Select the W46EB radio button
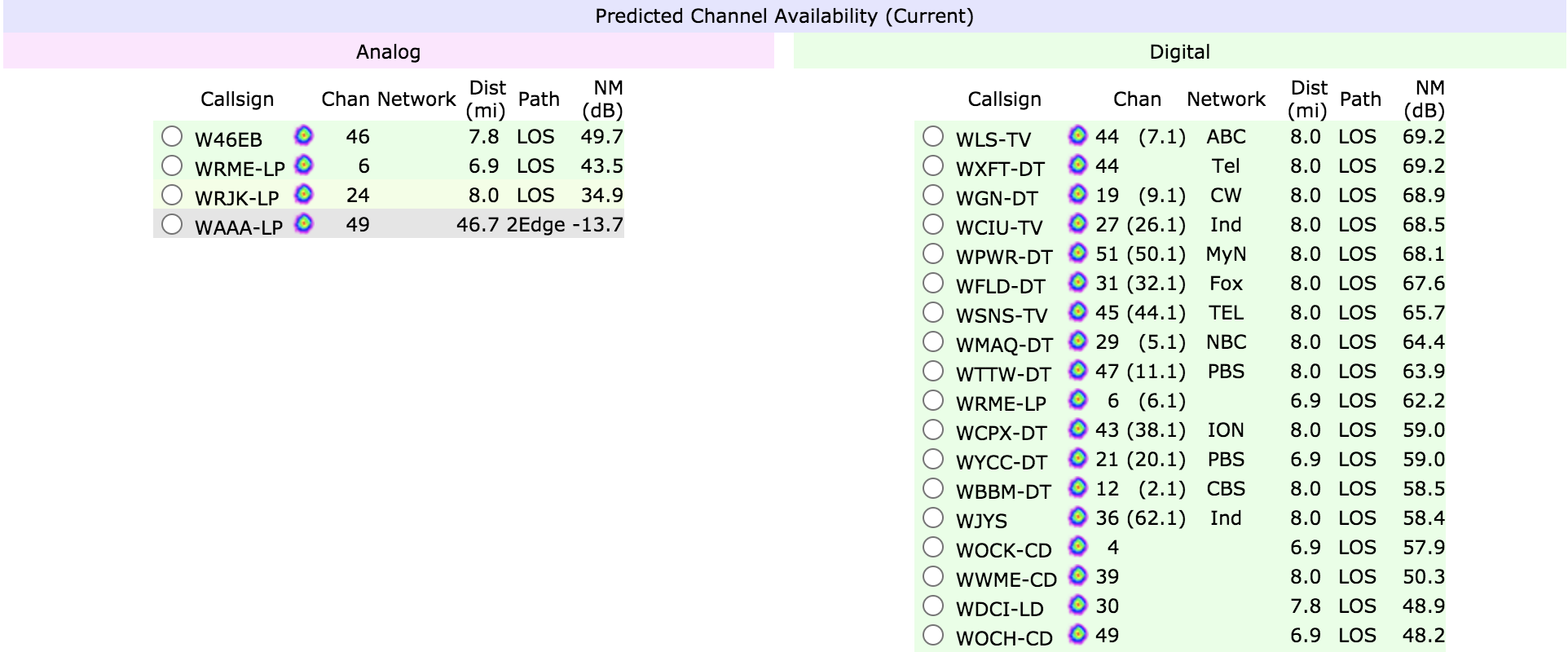 pyautogui.click(x=172, y=136)
